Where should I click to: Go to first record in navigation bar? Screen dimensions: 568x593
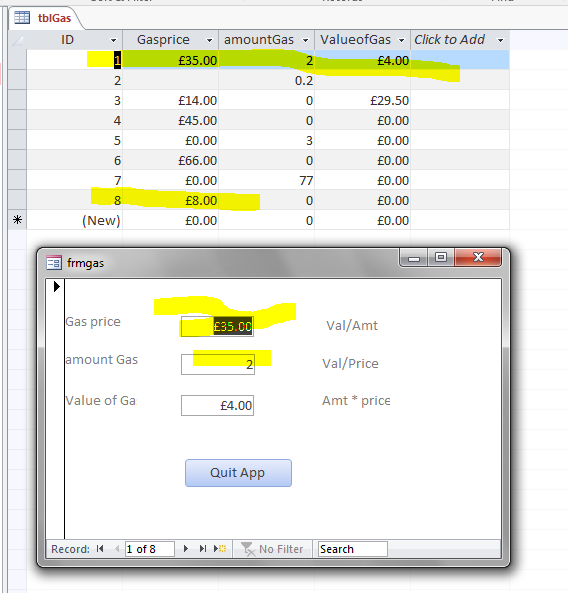(x=100, y=549)
